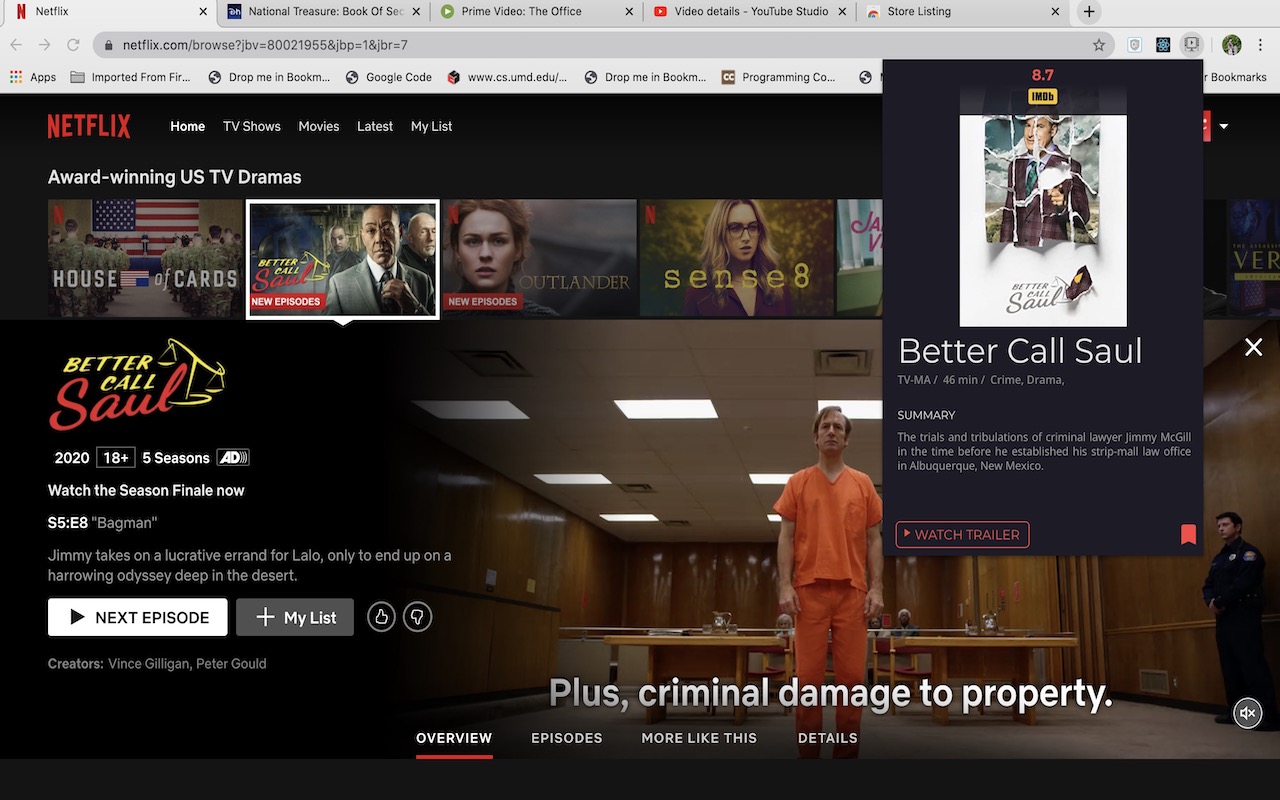Give Better Call Saul a thumbs down
Screen dimensions: 1280x800
[x=417, y=618]
